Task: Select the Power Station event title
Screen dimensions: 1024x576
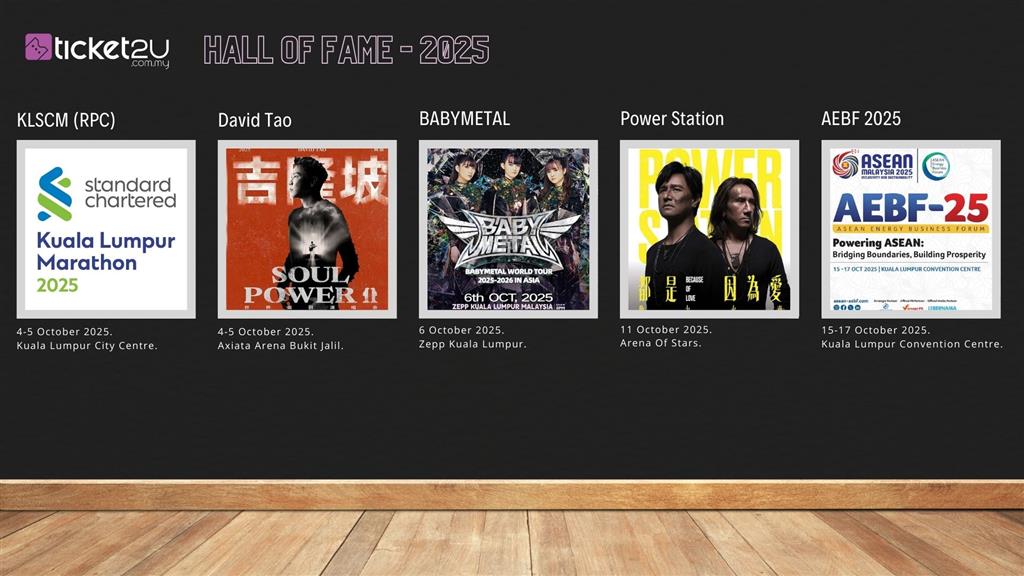Action: click(x=672, y=119)
